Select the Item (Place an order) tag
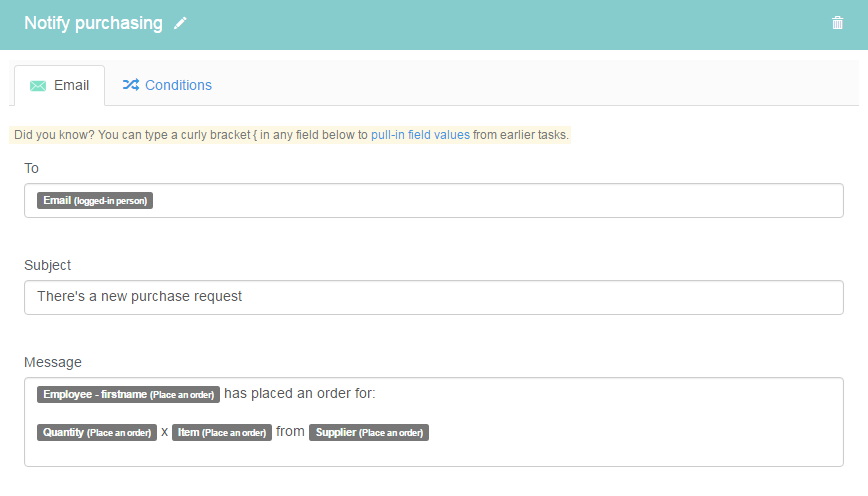Image resolution: width=868 pixels, height=496 pixels. coord(221,432)
